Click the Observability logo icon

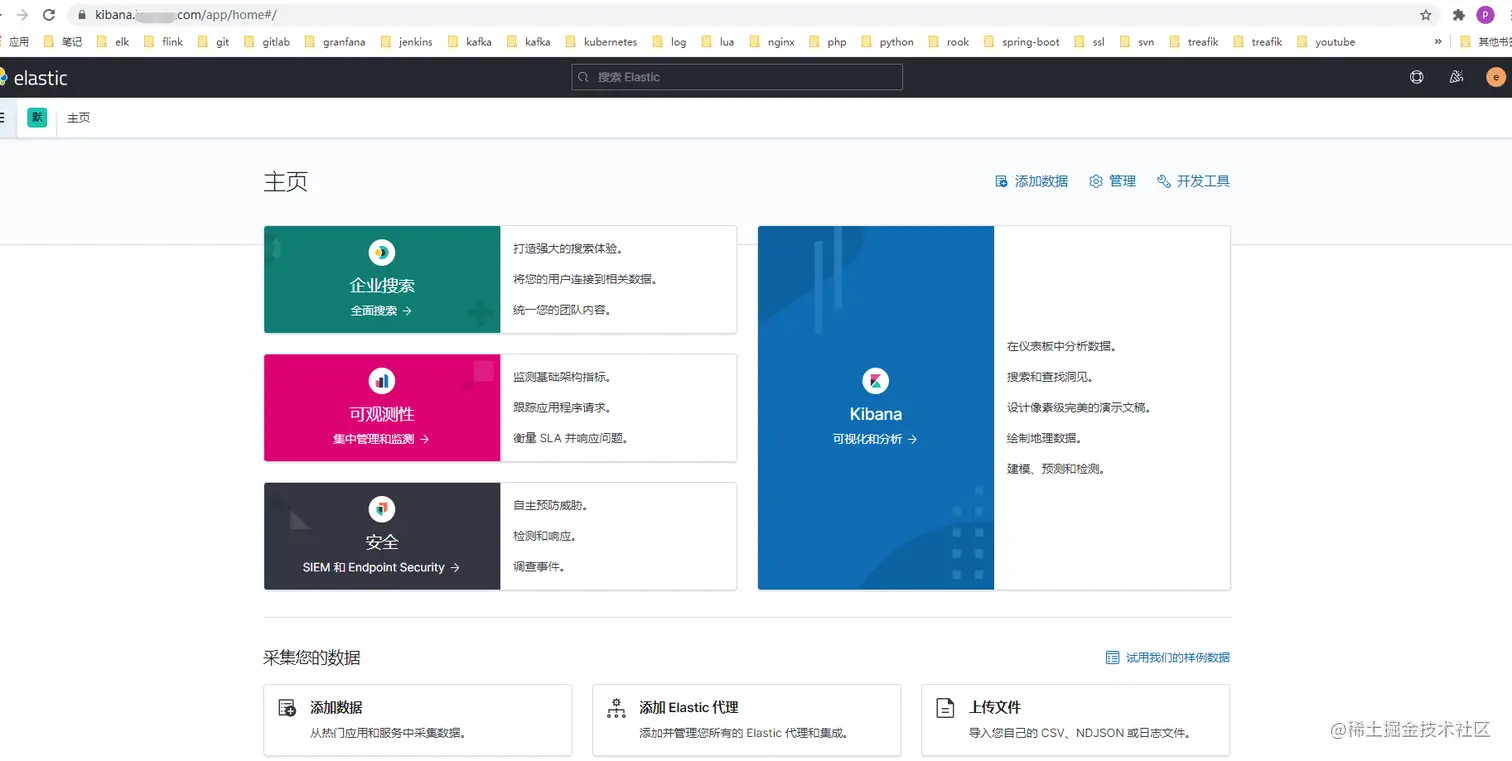pos(382,380)
